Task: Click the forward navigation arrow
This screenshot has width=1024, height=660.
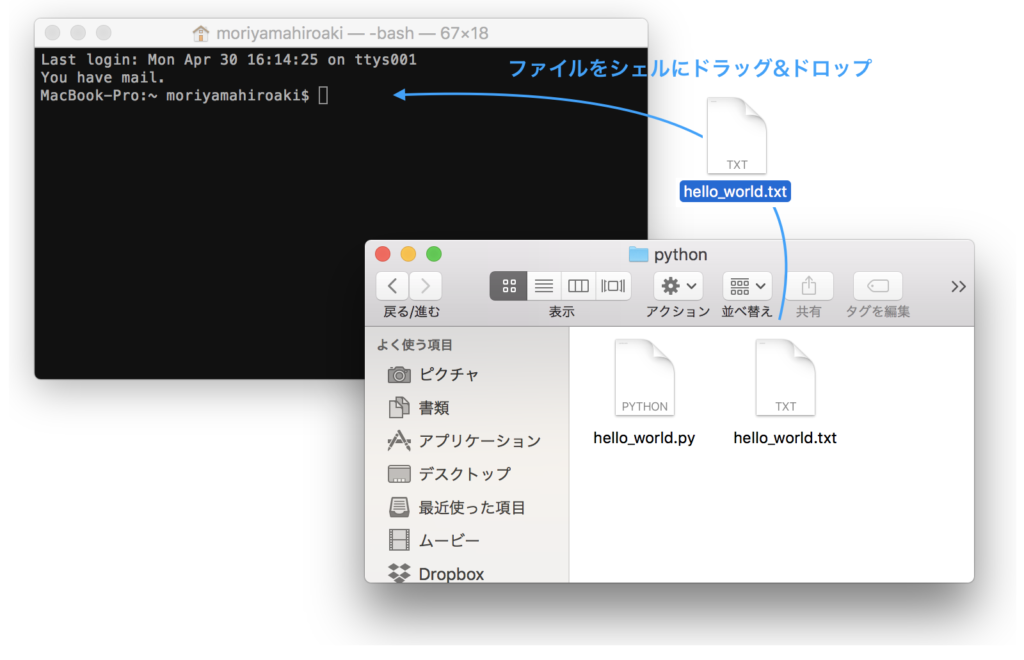Action: pos(425,285)
